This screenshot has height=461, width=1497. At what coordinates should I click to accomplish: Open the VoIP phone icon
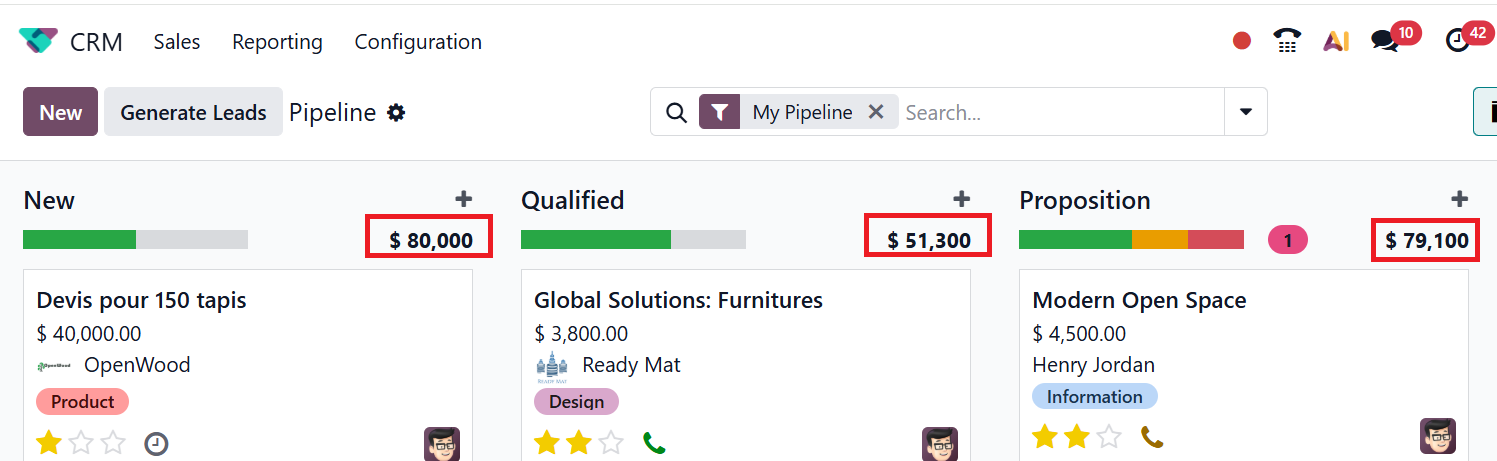[1287, 41]
